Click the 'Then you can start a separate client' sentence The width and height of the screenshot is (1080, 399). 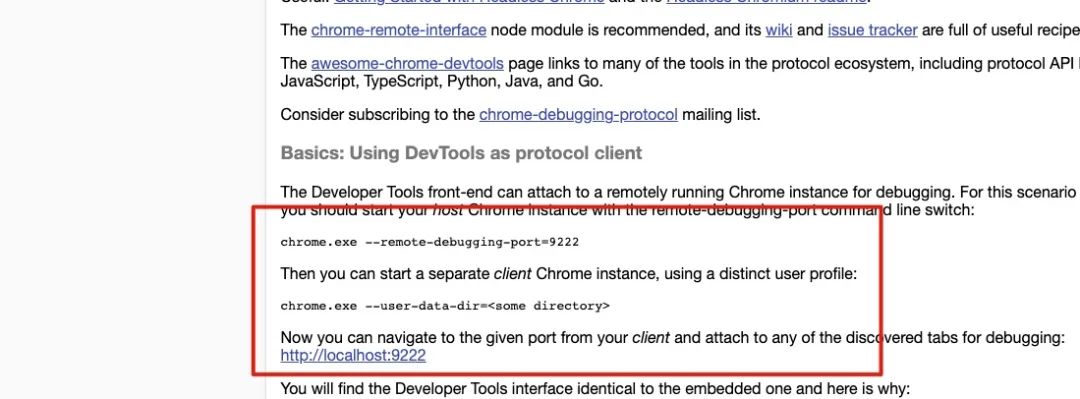[x=568, y=274]
